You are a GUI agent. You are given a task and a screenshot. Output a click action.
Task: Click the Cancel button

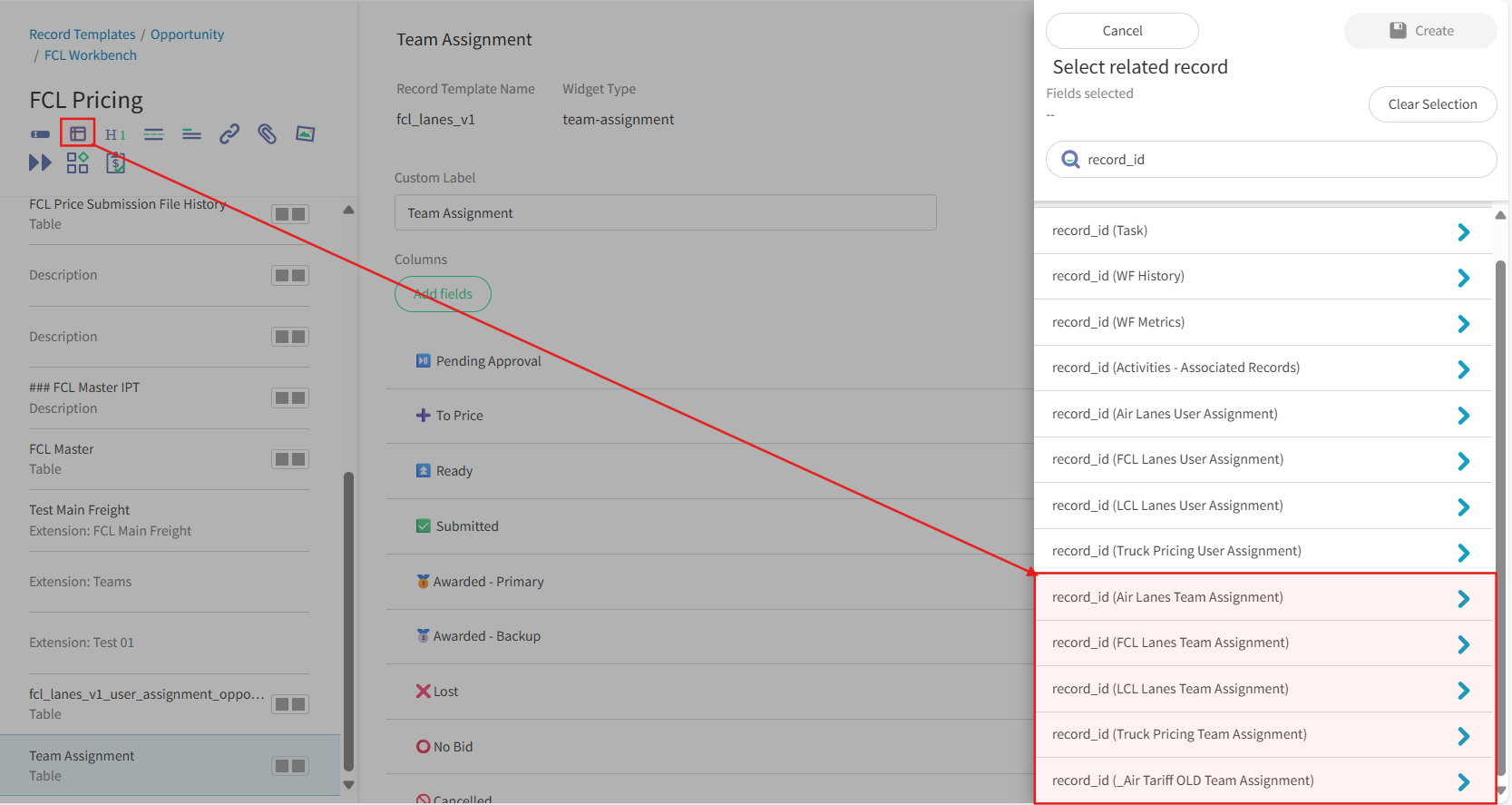pos(1122,31)
